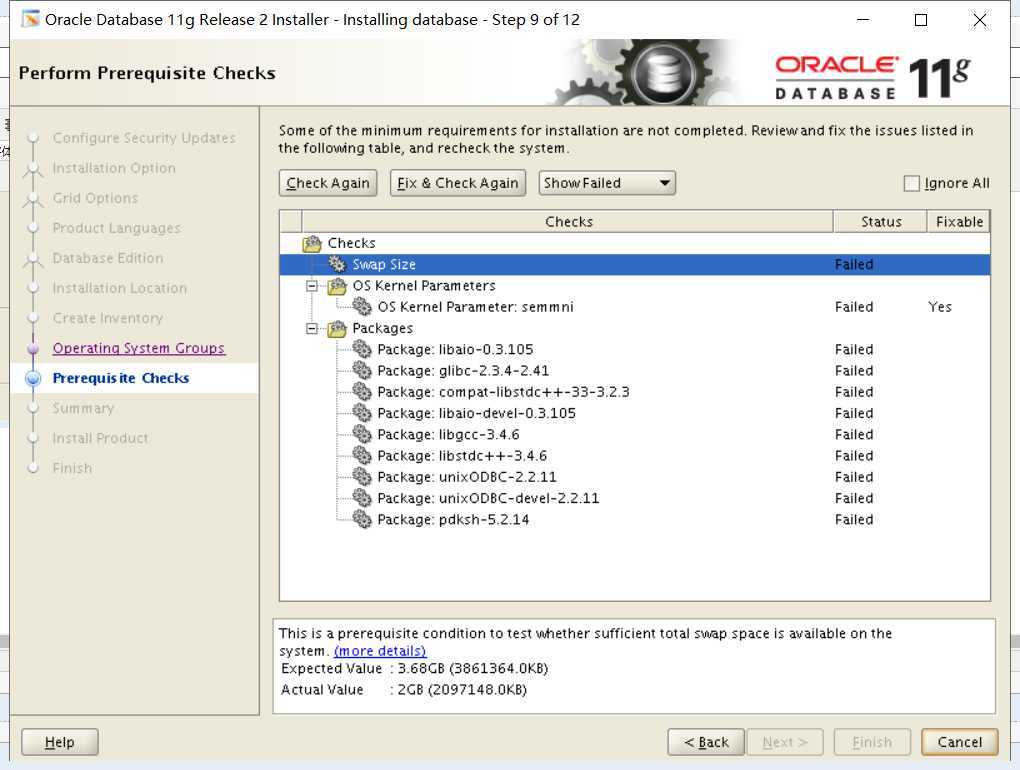Select the Create Inventory step

(x=108, y=318)
